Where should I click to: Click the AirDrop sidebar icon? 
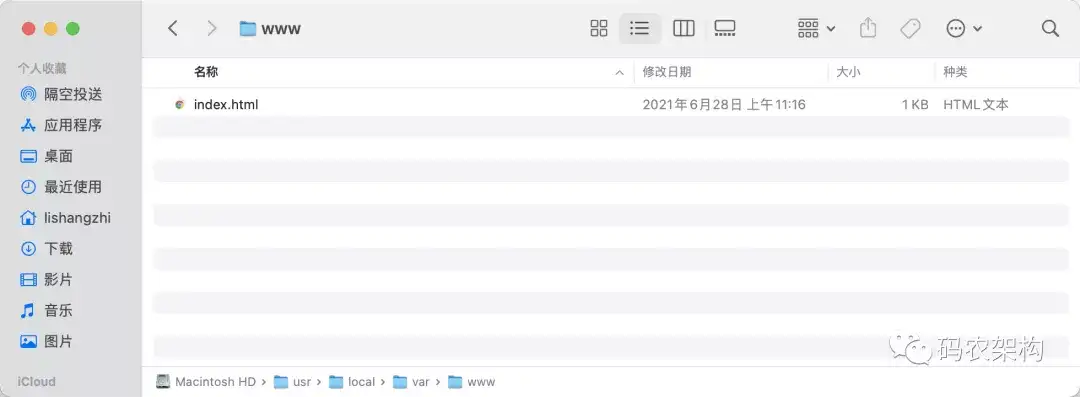(28, 94)
